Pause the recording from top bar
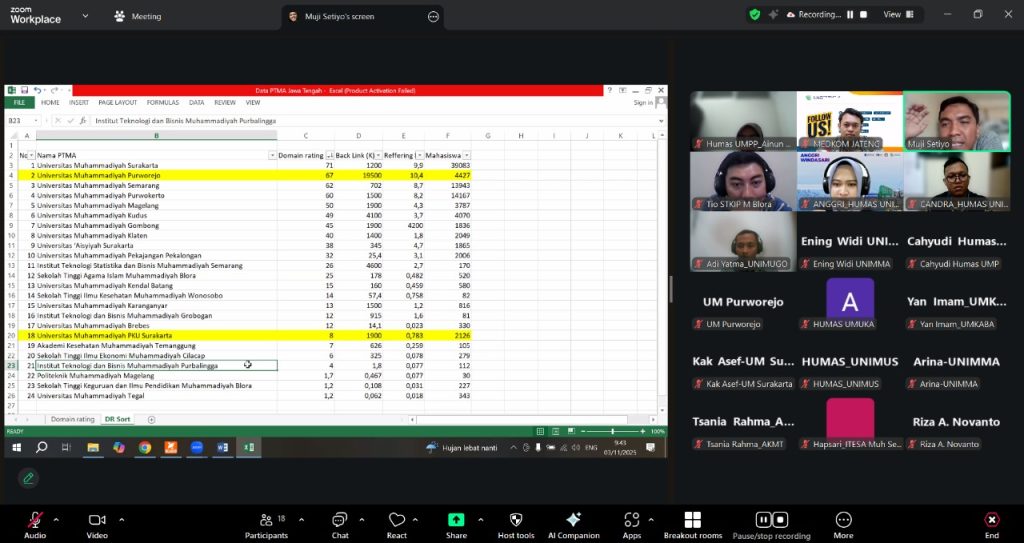Image resolution: width=1024 pixels, height=543 pixels. click(x=850, y=15)
